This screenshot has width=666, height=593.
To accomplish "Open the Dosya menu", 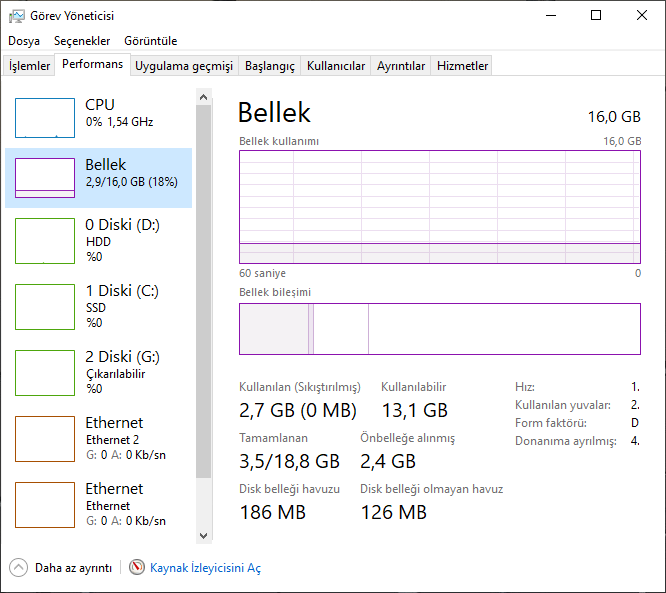I will click(24, 41).
